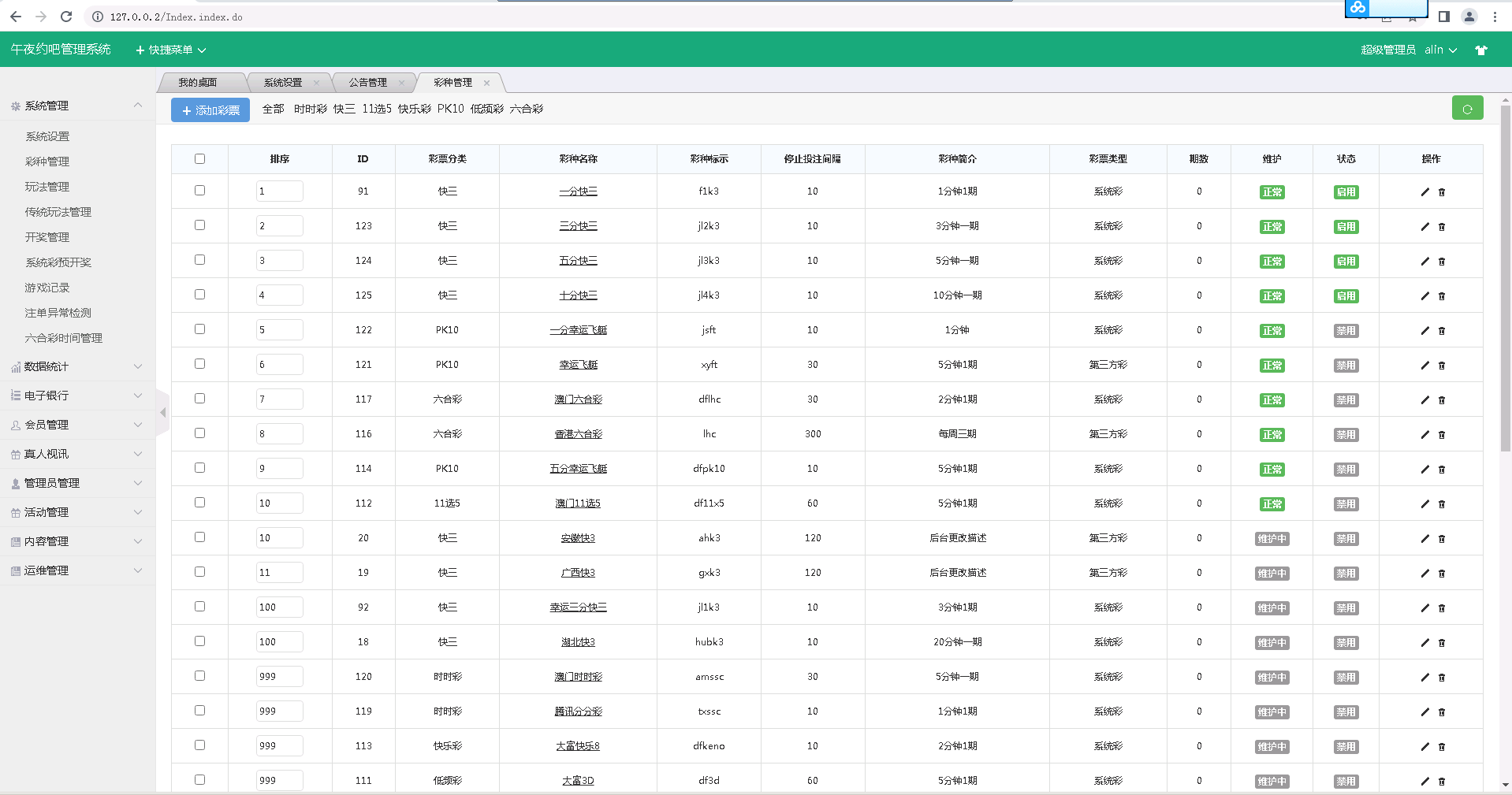The height and width of the screenshot is (795, 1512).
Task: Click the 添加彩票 button
Action: 210,110
